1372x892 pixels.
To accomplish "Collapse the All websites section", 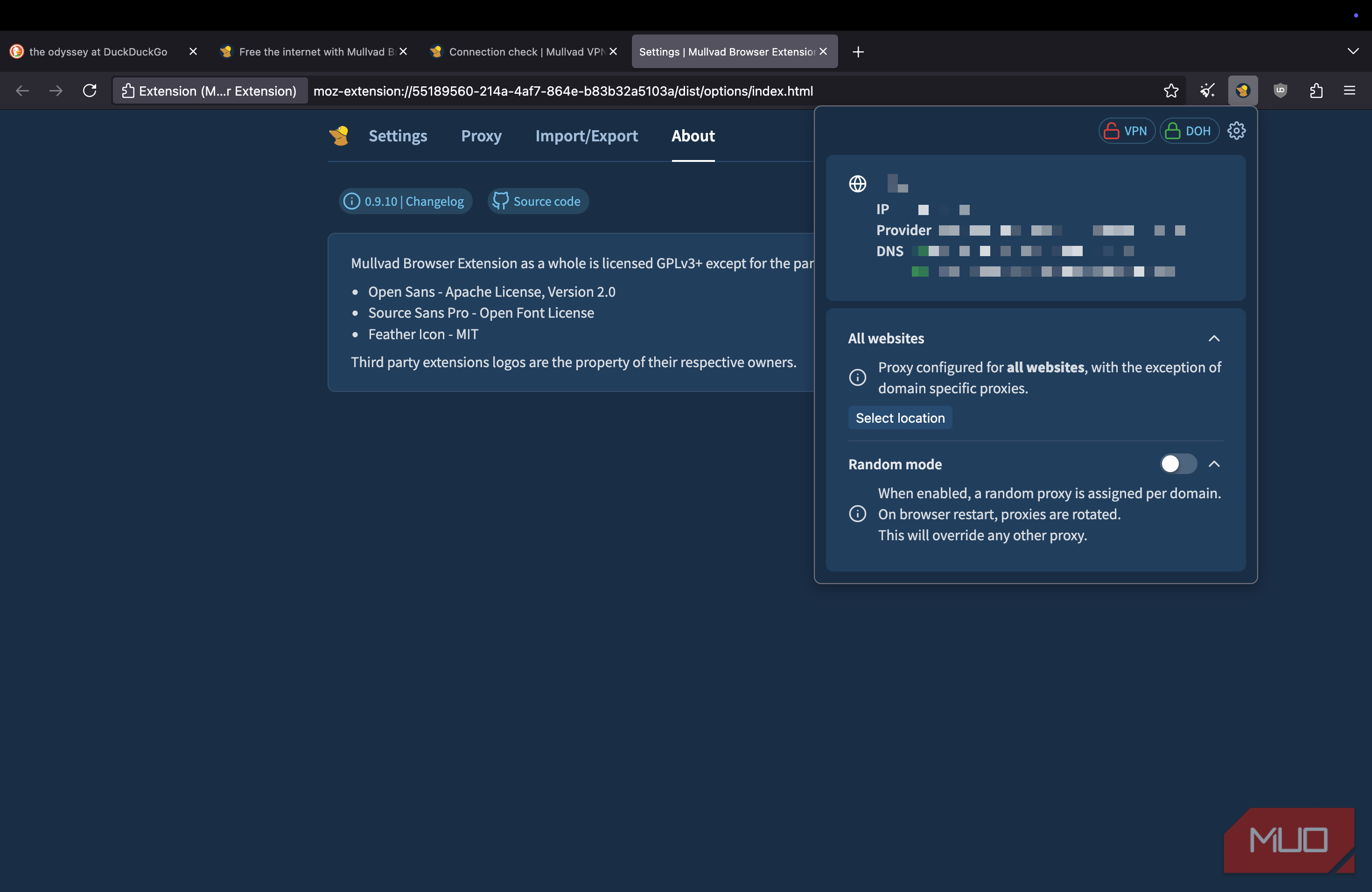I will click(x=1213, y=338).
